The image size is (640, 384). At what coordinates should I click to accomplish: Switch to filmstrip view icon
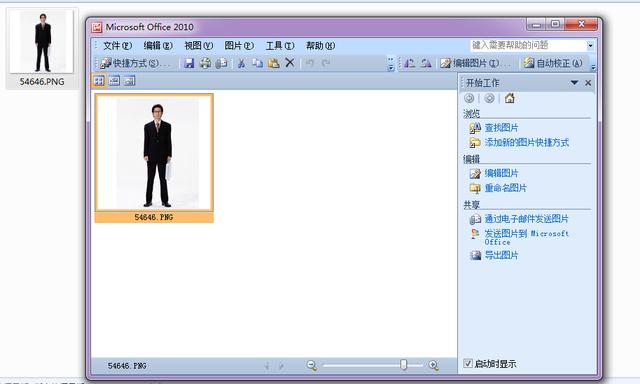[x=114, y=81]
